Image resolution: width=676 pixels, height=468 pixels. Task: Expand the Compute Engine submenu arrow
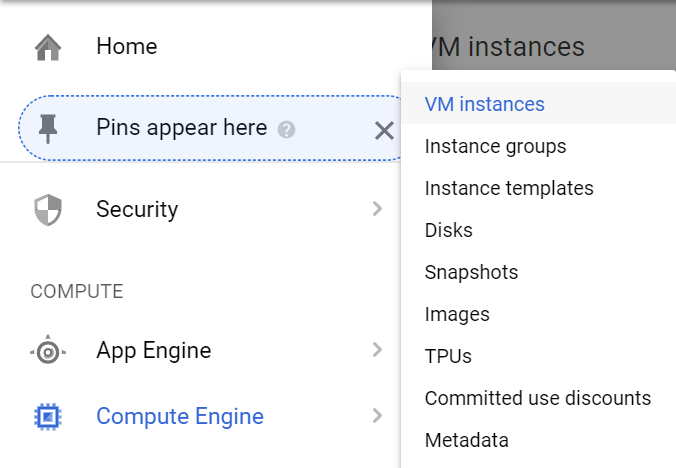click(377, 416)
